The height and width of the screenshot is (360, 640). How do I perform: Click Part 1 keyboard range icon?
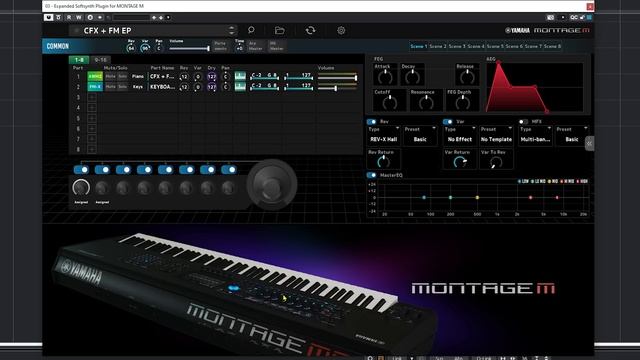click(x=240, y=76)
